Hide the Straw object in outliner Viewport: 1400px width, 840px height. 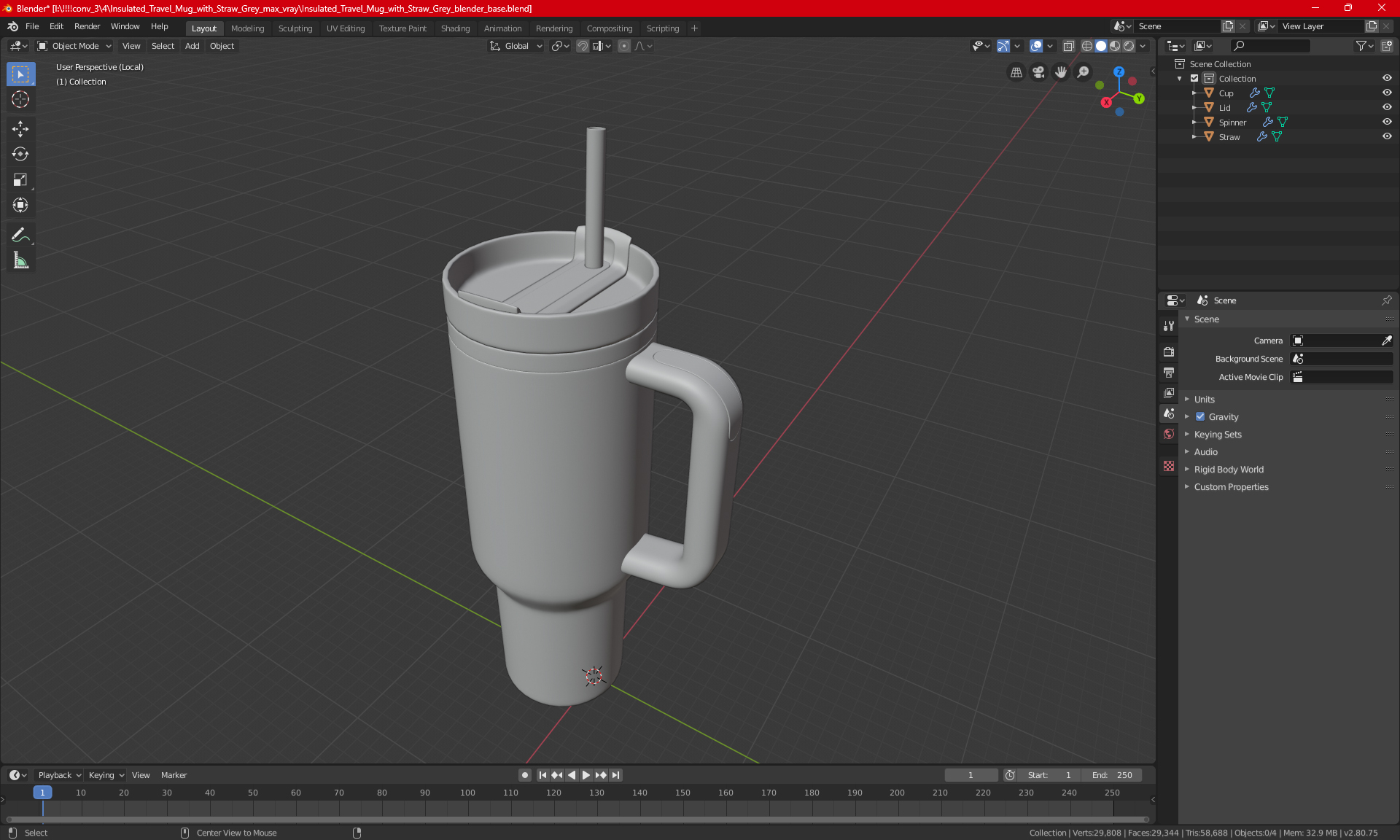coord(1387,136)
